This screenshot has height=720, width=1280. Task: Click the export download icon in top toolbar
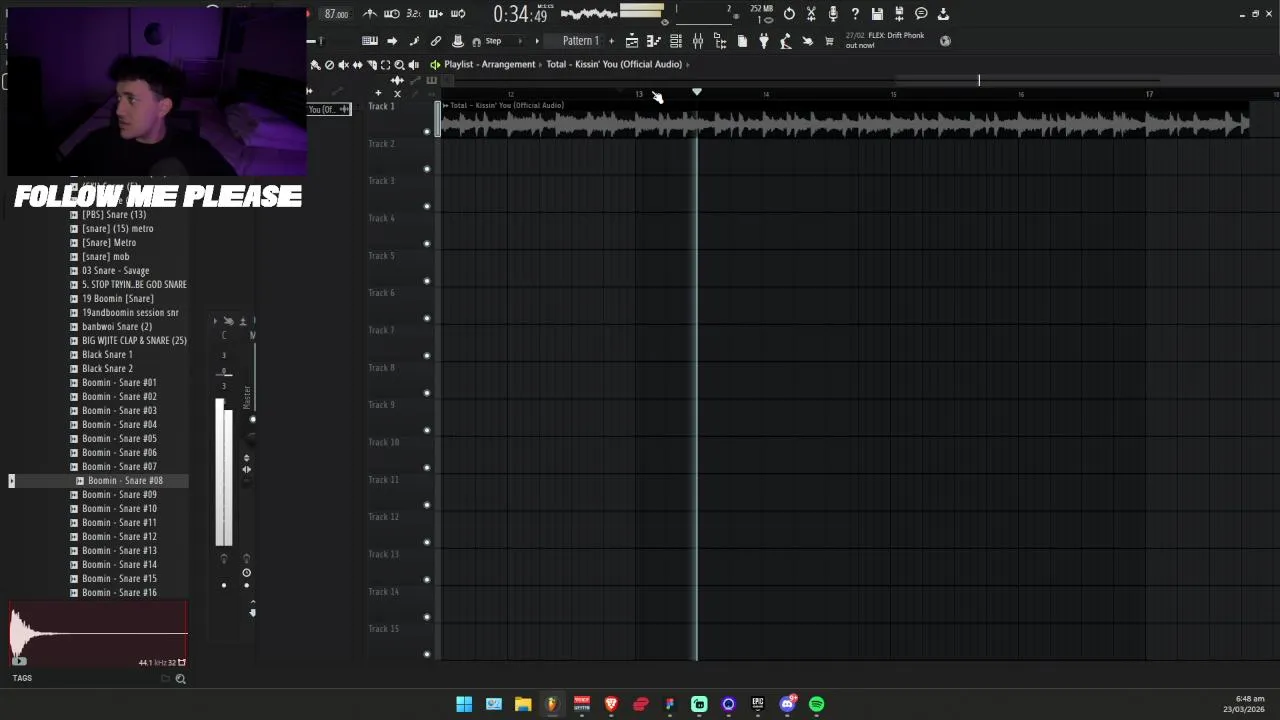tap(943, 14)
